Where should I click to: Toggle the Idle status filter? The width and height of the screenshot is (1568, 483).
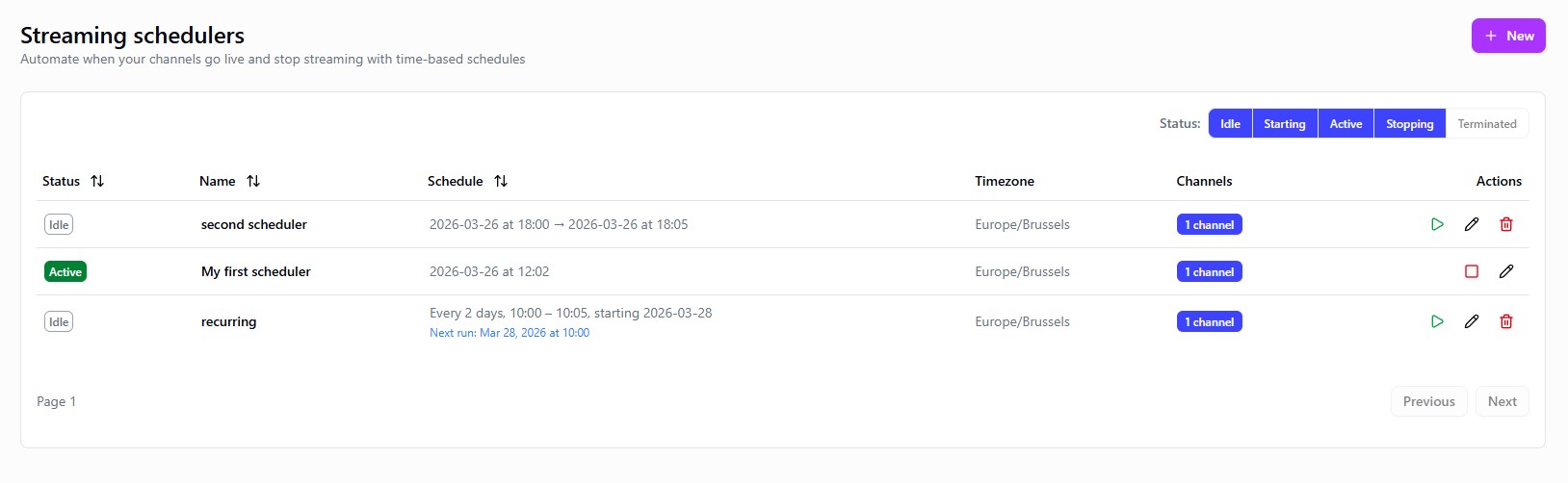tap(1230, 124)
